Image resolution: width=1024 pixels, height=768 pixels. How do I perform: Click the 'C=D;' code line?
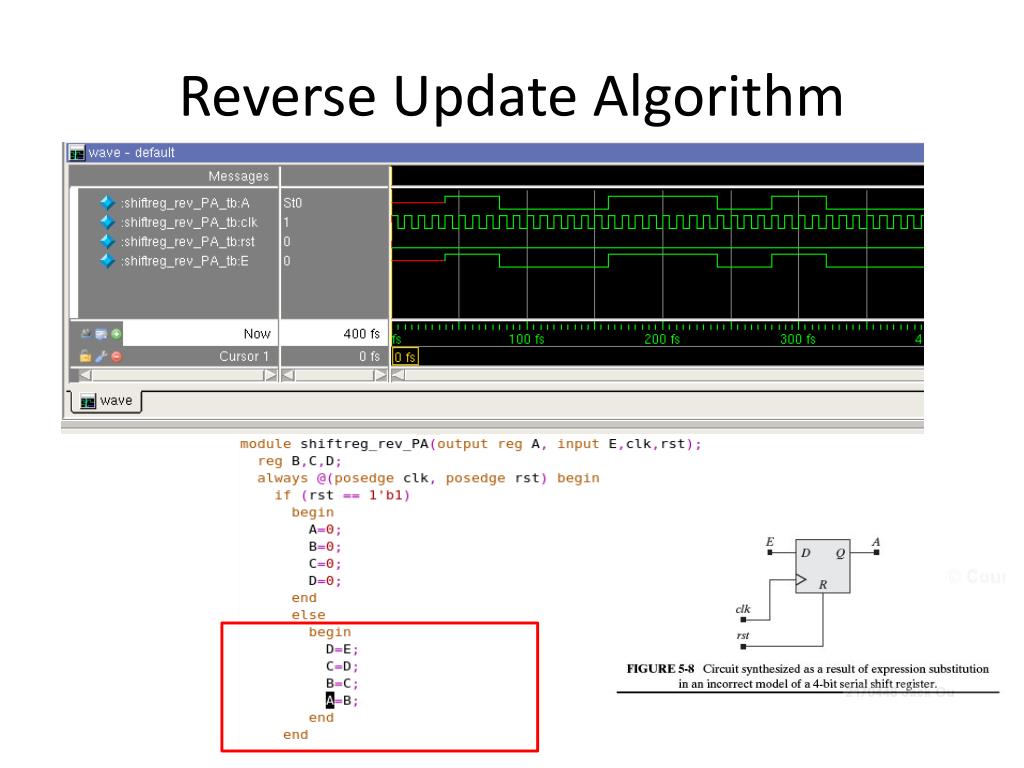coord(342,666)
